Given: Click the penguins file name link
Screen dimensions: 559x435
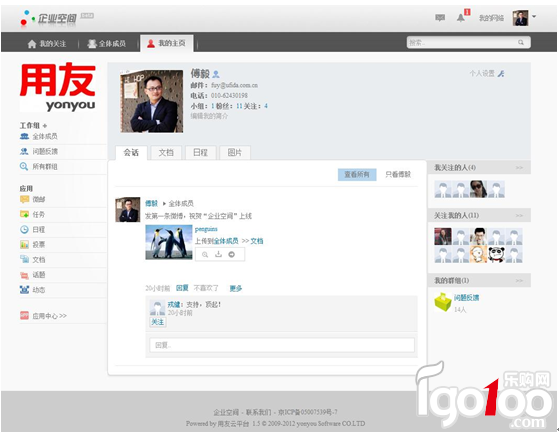Looking at the screenshot, I should pyautogui.click(x=206, y=229).
